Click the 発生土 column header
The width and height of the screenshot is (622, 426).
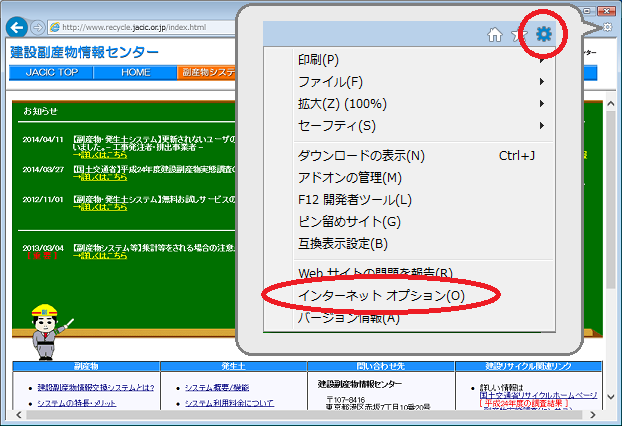pyautogui.click(x=233, y=366)
